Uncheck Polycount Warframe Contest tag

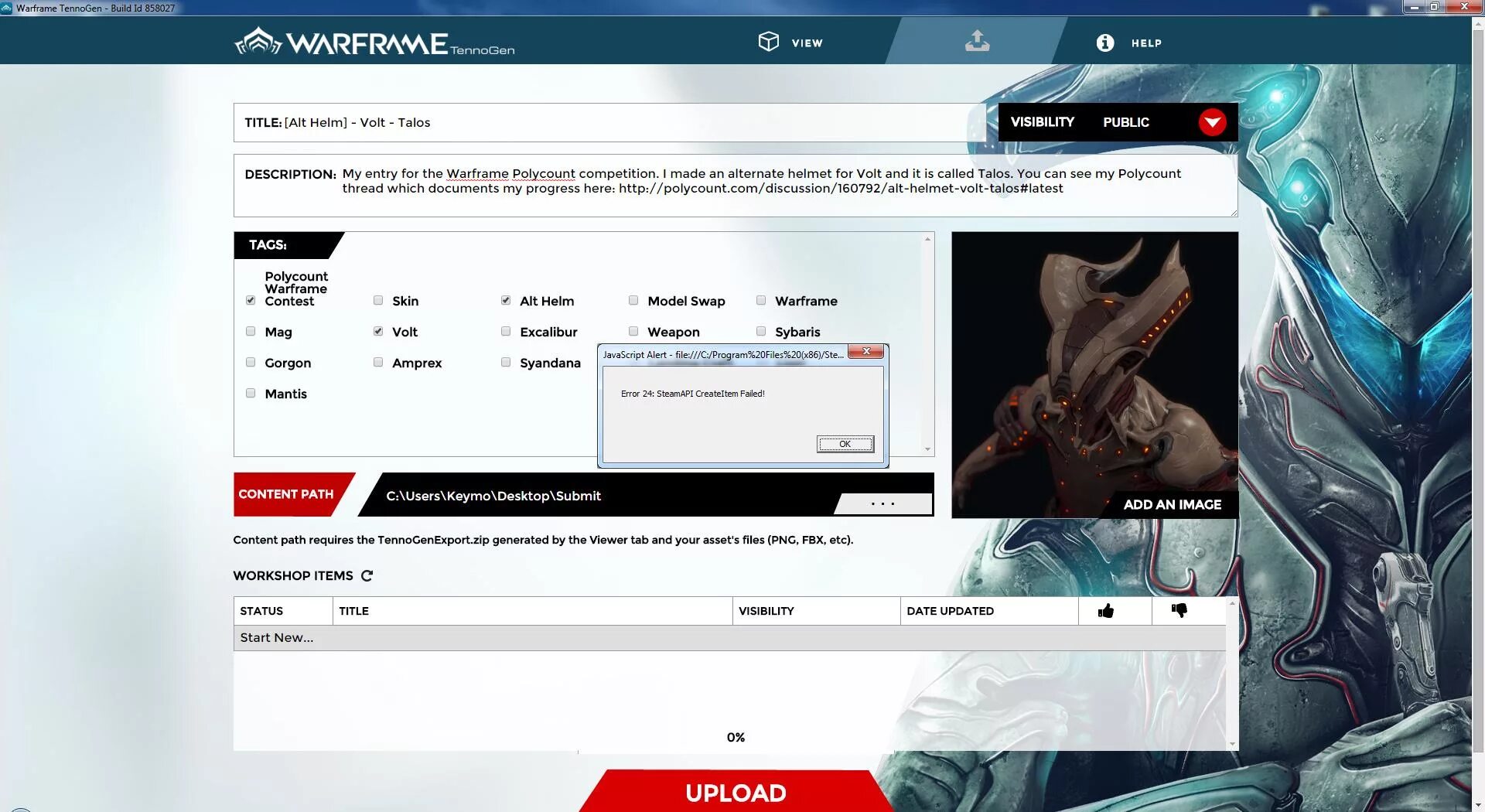point(251,300)
